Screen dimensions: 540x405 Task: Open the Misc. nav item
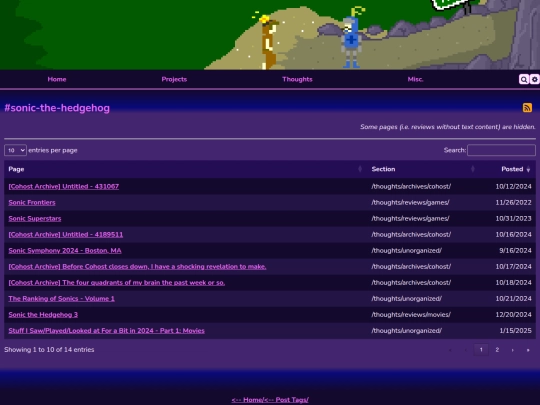(415, 79)
